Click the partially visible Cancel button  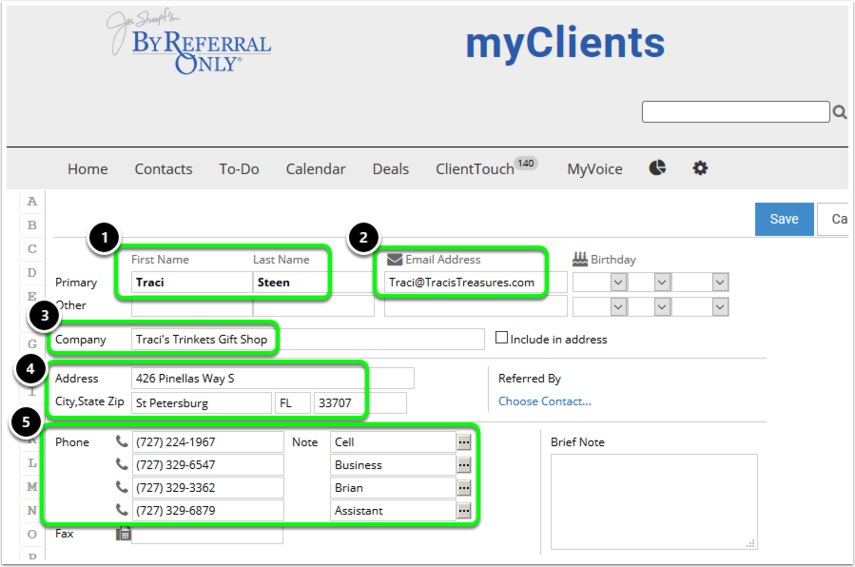[x=833, y=219]
